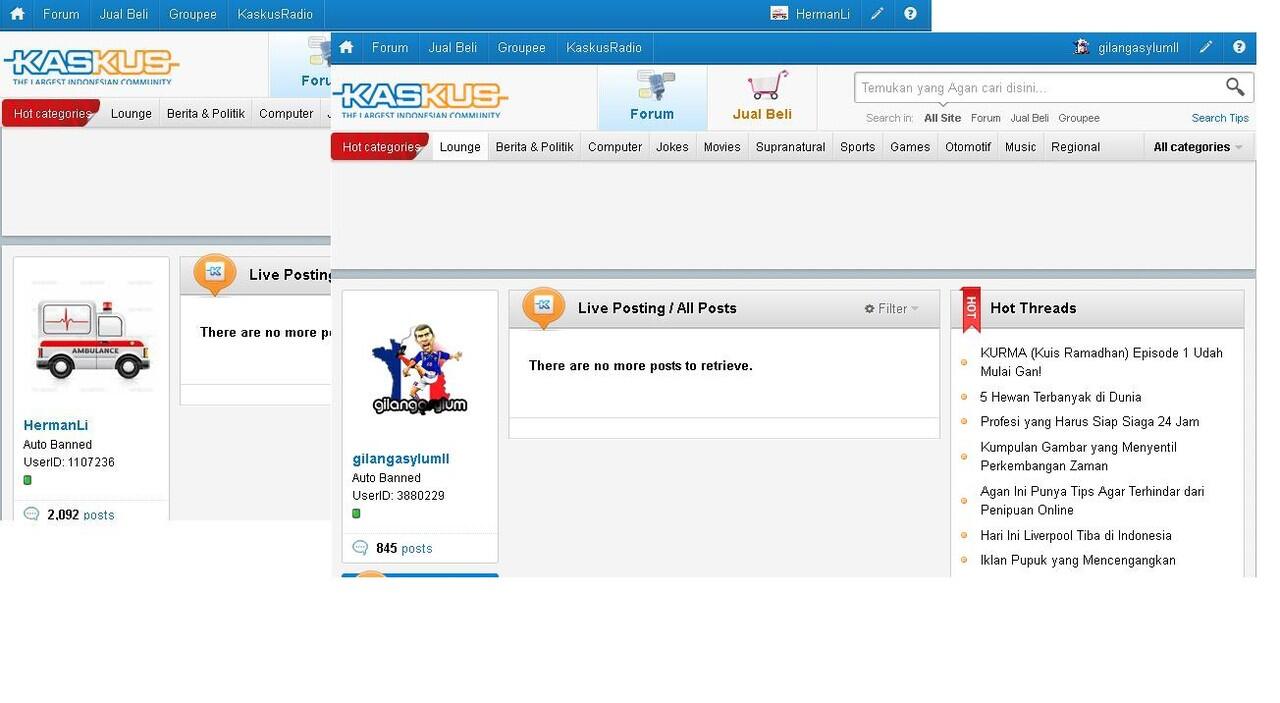Select Movies category
The image size is (1280, 703).
(722, 147)
